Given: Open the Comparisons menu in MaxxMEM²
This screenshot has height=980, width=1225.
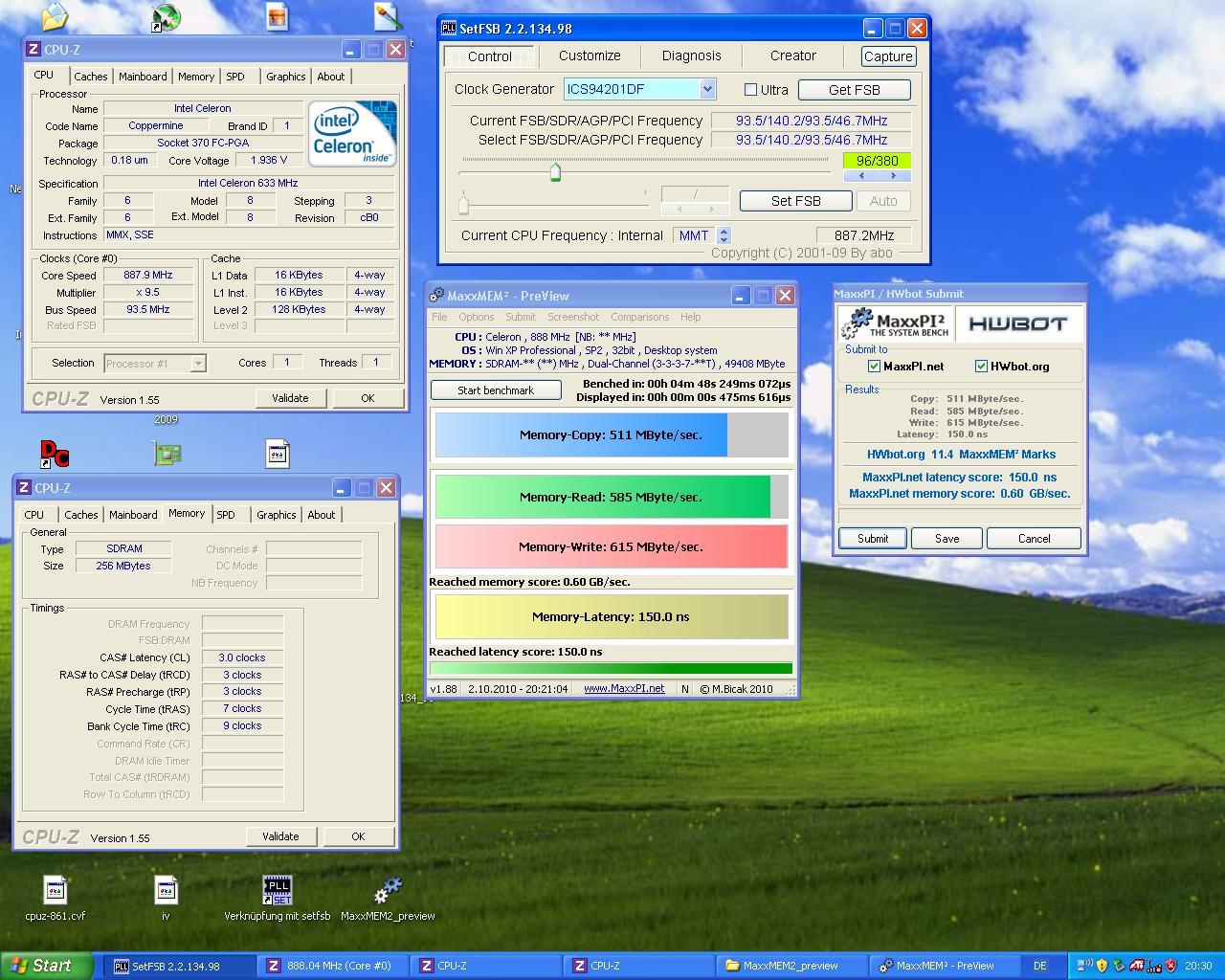Looking at the screenshot, I should coord(640,317).
